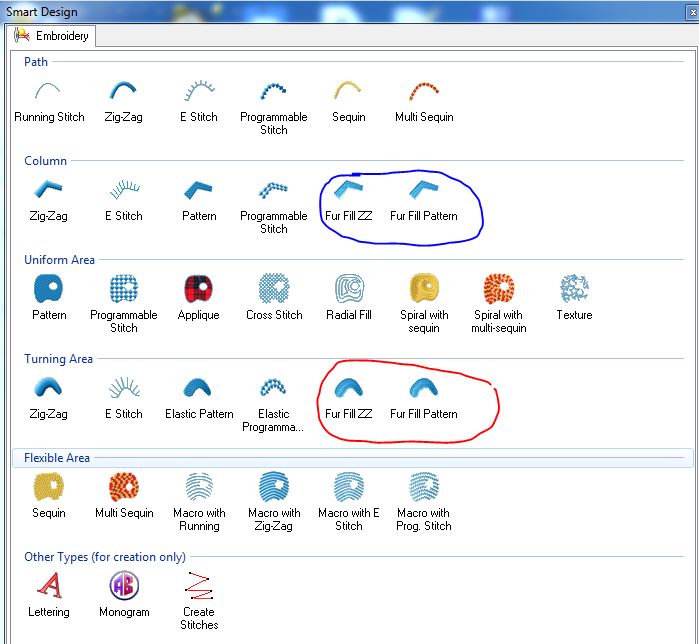Click the Uniform Area section header
Image resolution: width=699 pixels, height=644 pixels.
click(x=59, y=259)
